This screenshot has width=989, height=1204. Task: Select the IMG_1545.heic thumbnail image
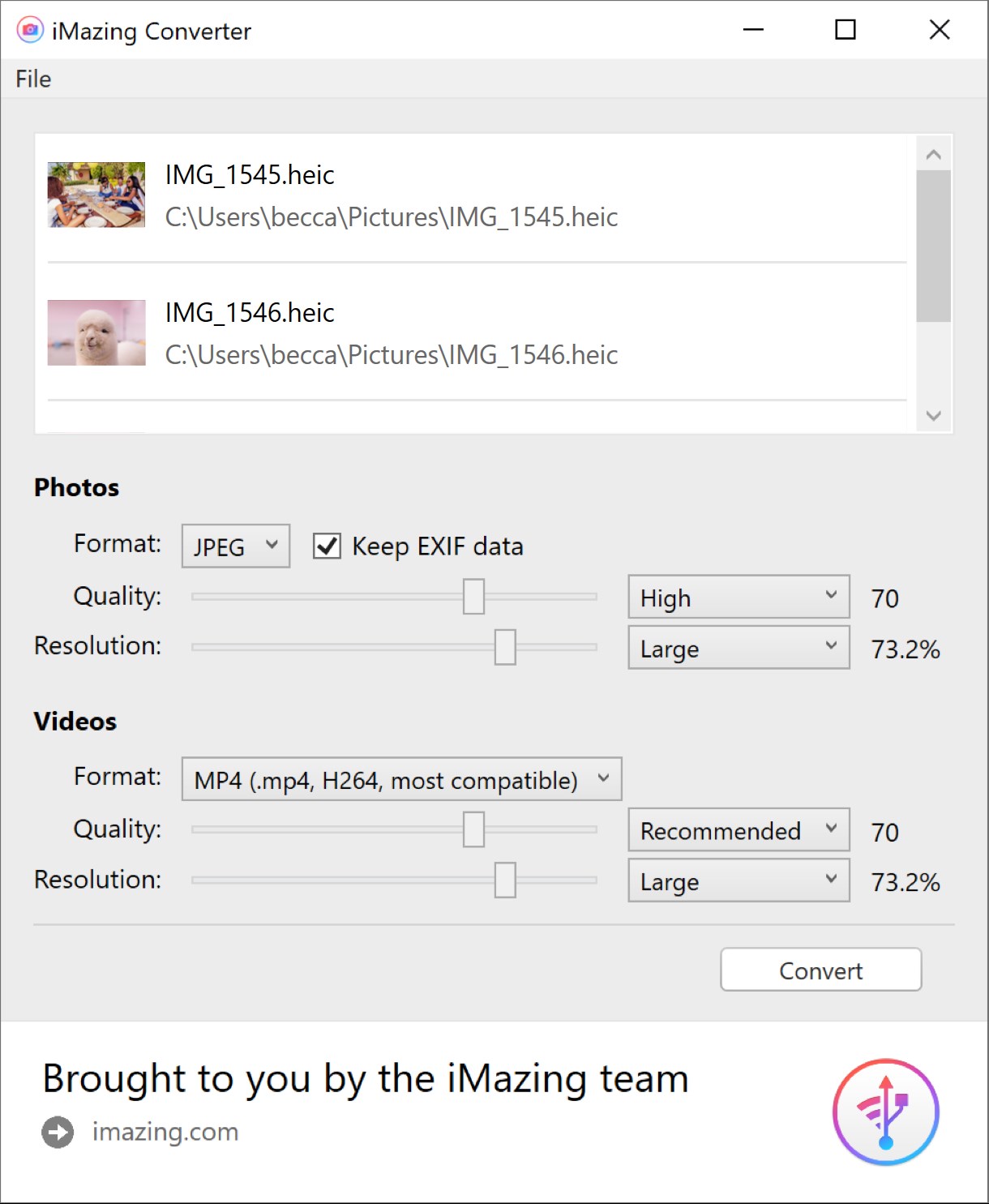click(96, 195)
